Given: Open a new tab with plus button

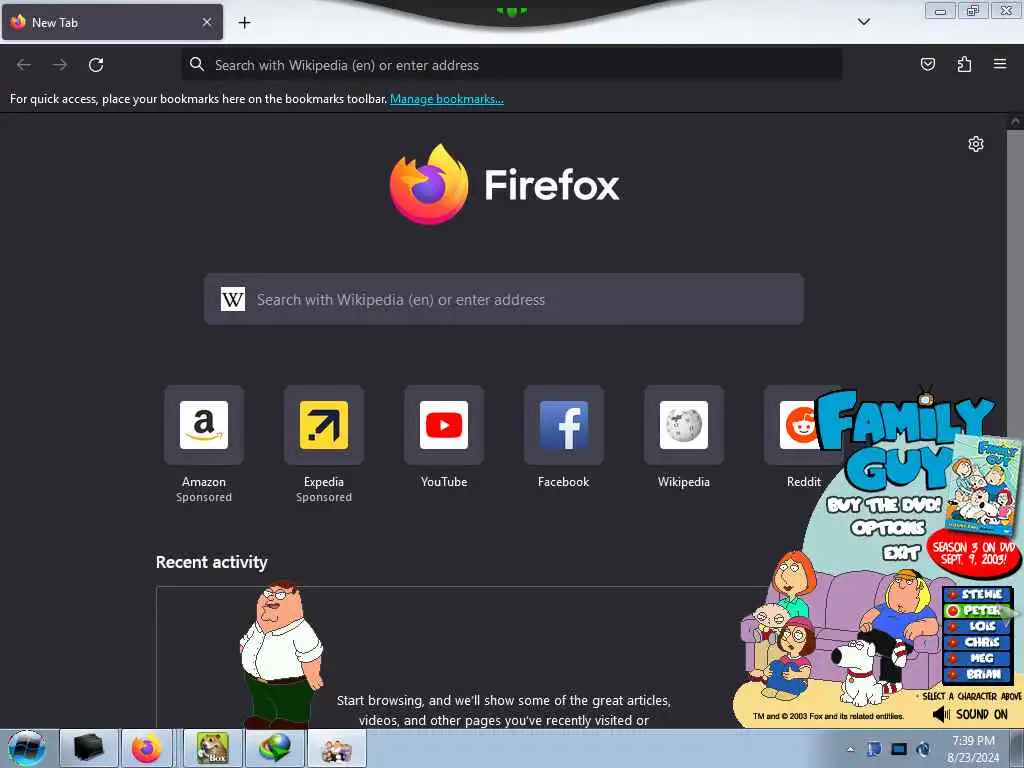Looking at the screenshot, I should click(244, 23).
